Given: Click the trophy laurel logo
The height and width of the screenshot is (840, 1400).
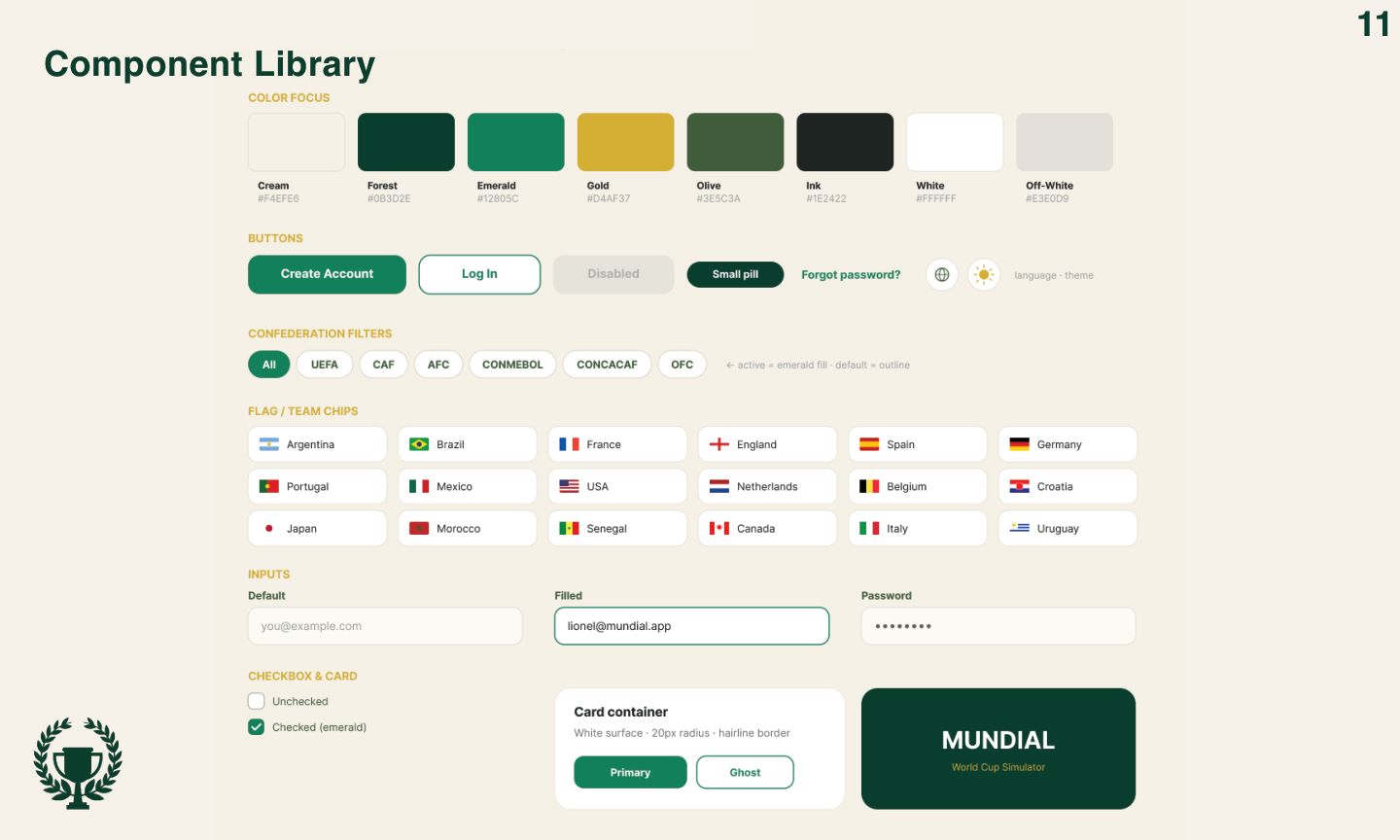Looking at the screenshot, I should (78, 763).
